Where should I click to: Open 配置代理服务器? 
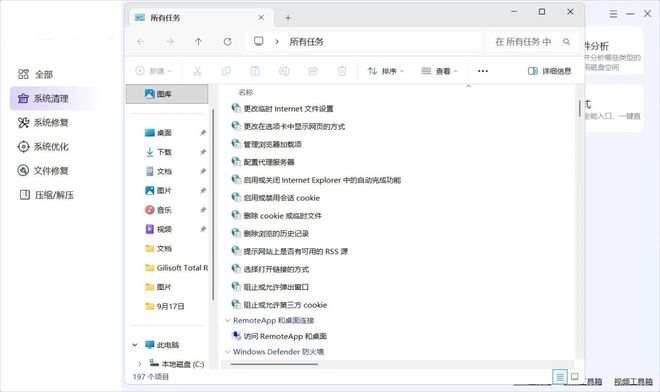pos(263,162)
